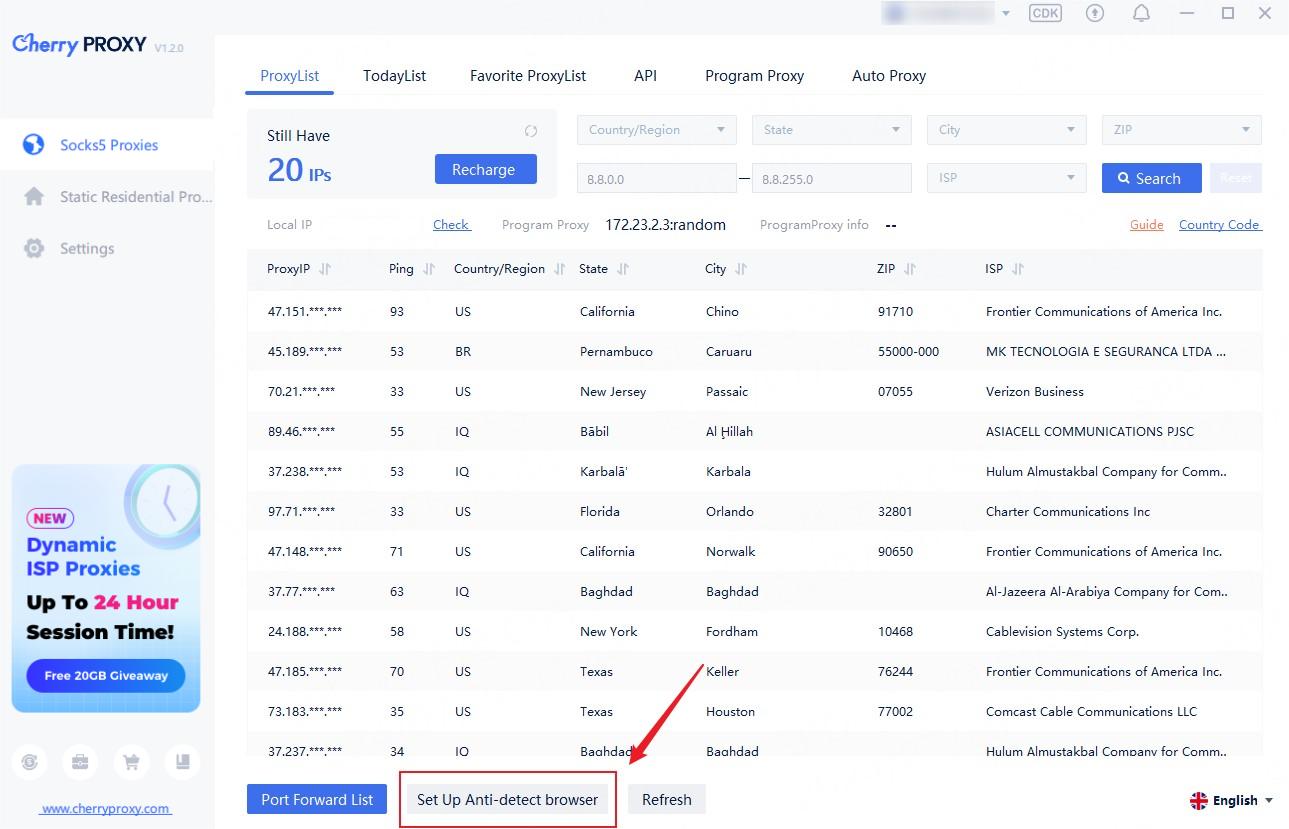The image size is (1289, 829).
Task: Click the refresh icon beside Still Have
Action: [x=531, y=131]
